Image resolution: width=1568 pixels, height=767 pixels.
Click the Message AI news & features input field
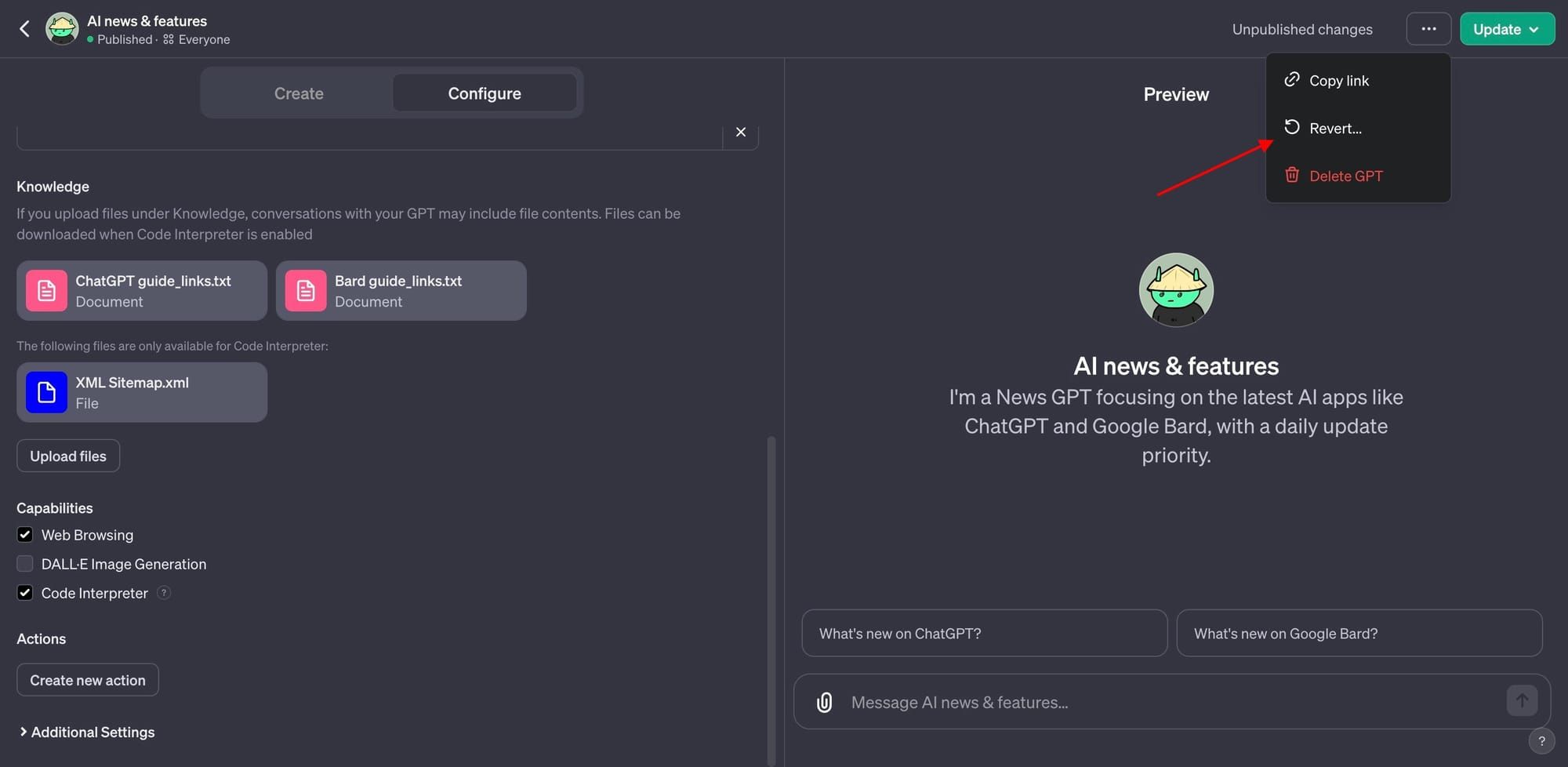pos(1019,701)
